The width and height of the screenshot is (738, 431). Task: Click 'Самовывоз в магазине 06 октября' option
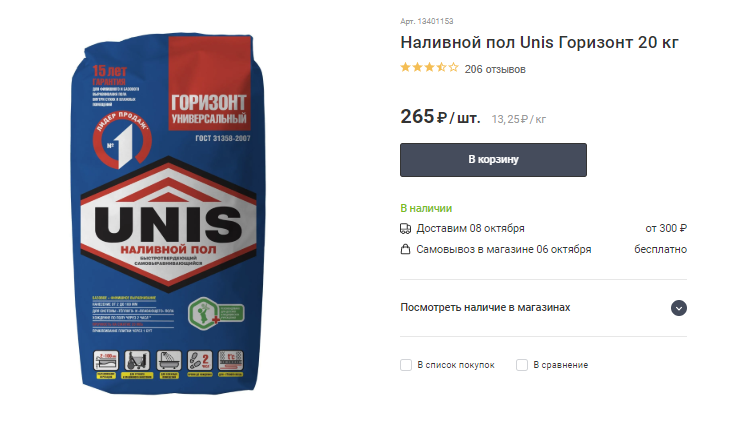pyautogui.click(x=504, y=249)
